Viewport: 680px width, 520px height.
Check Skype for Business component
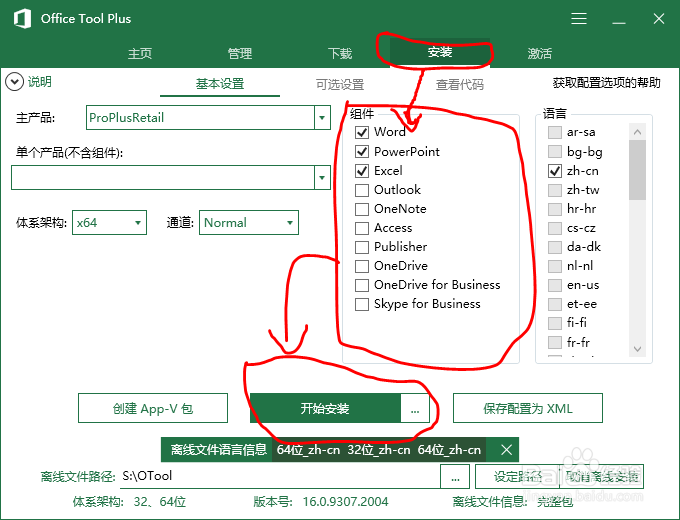[x=362, y=304]
